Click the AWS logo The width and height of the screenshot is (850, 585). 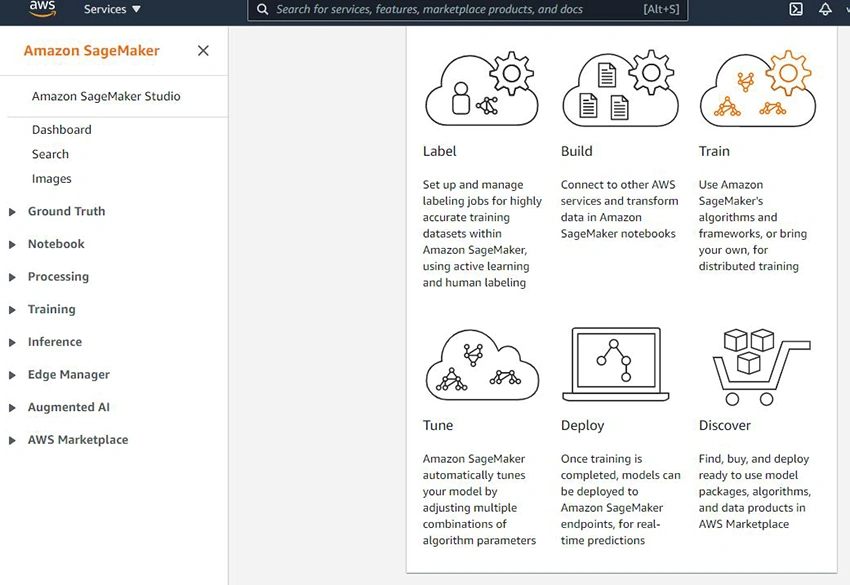tap(42, 9)
